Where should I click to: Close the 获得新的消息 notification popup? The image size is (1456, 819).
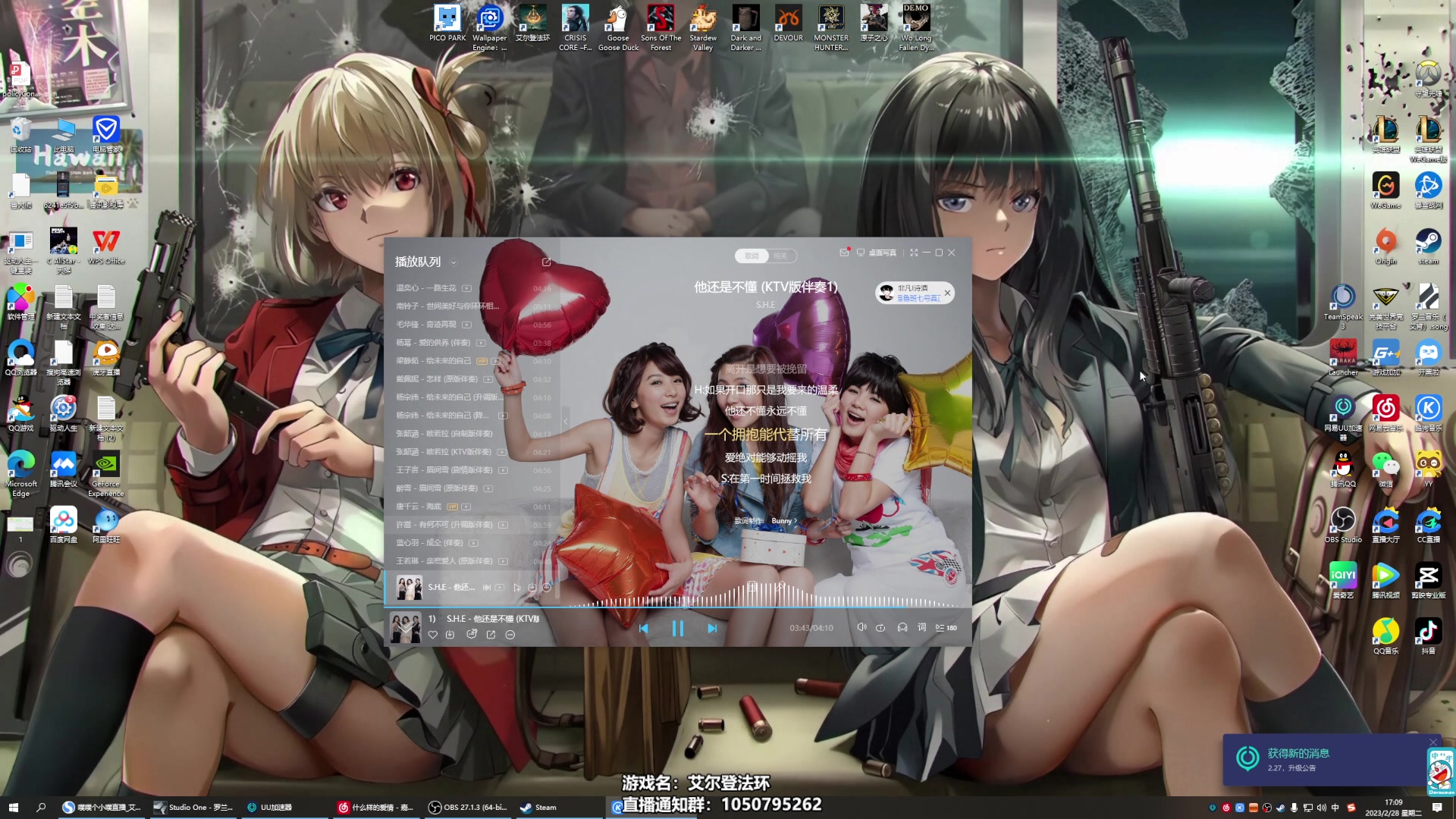click(x=1433, y=742)
